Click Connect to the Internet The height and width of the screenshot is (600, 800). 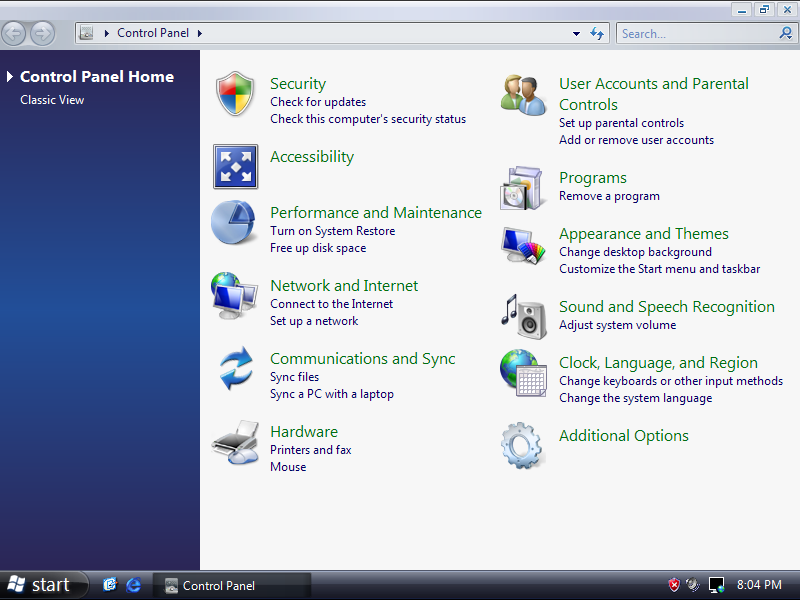pyautogui.click(x=332, y=304)
